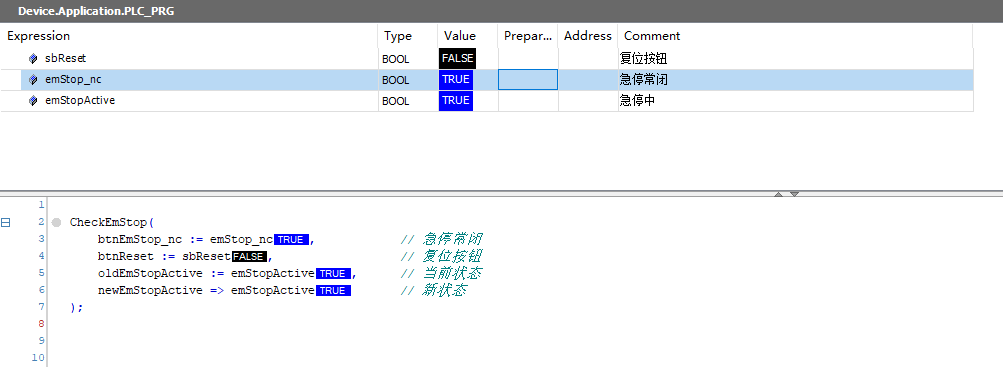Place cursor after closing ); on line 7
Image resolution: width=1003 pixels, height=367 pixels.
[84, 308]
